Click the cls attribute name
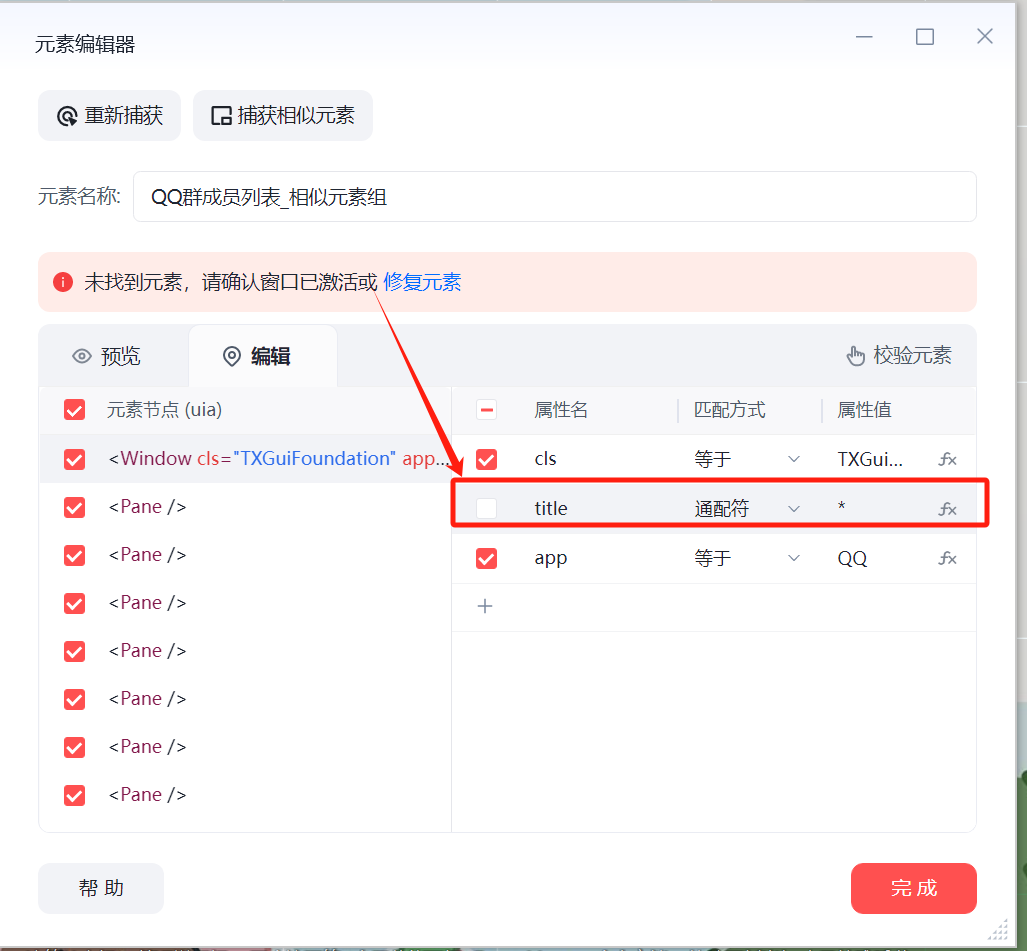 click(546, 459)
